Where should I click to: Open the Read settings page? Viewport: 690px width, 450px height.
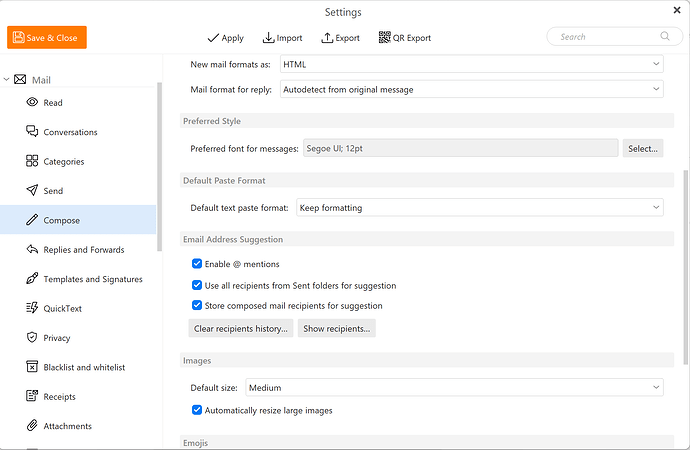[78, 102]
